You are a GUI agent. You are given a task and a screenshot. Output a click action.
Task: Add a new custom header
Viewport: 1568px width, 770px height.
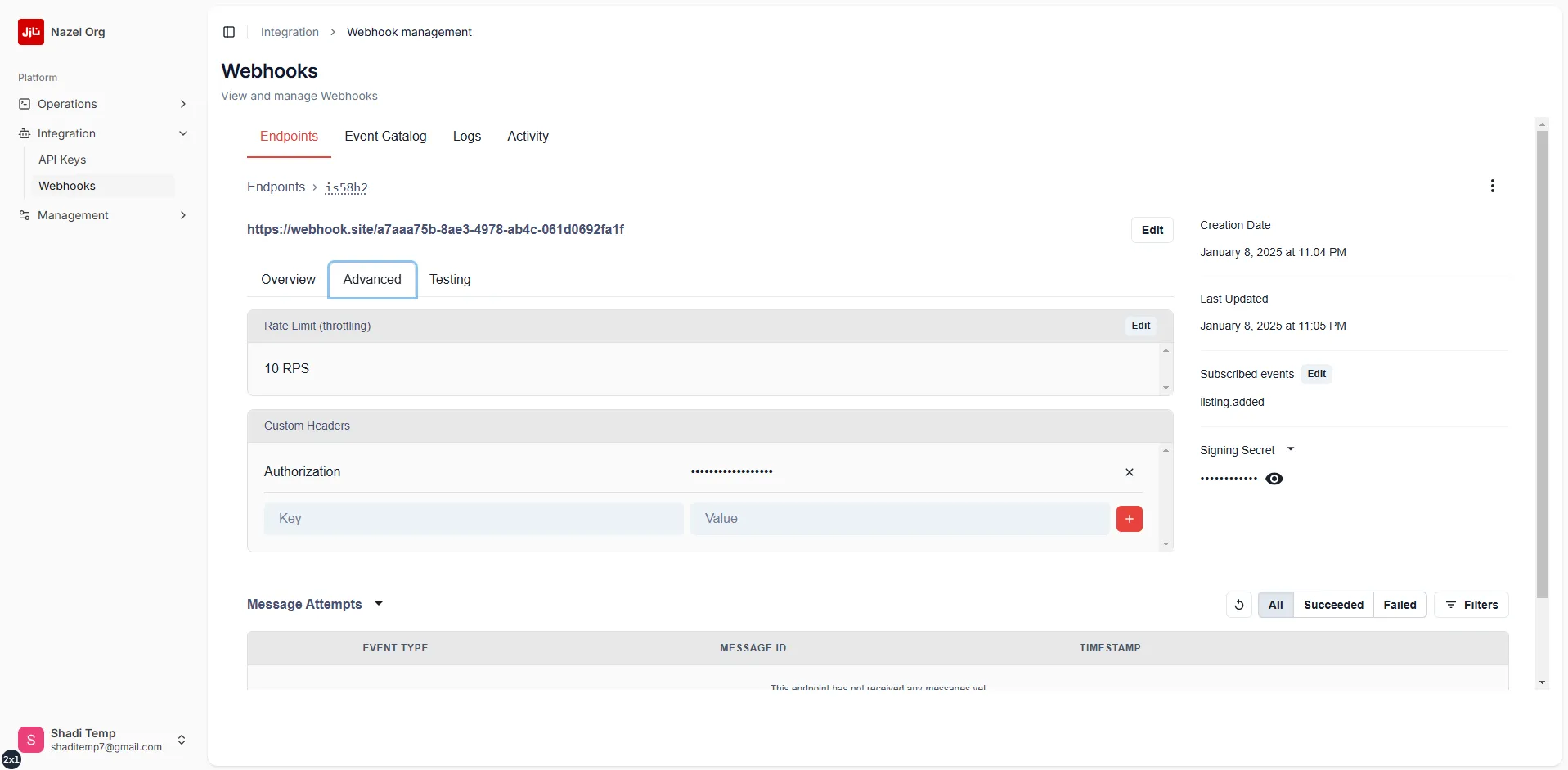1130,519
